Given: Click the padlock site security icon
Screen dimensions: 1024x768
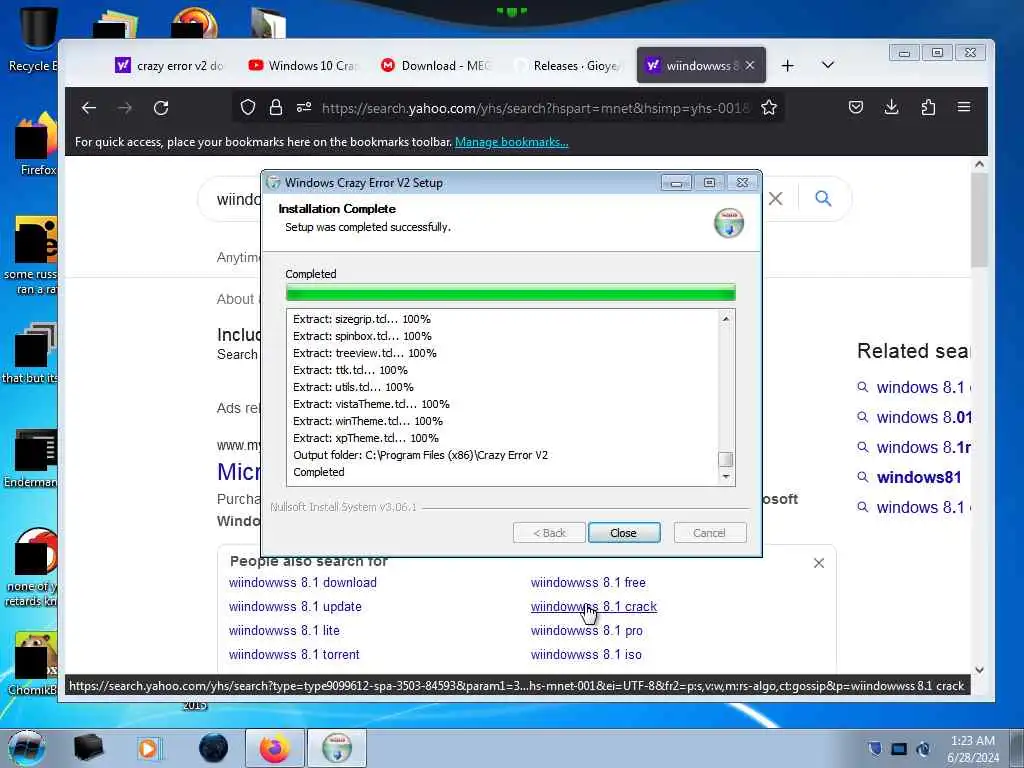Looking at the screenshot, I should [x=276, y=107].
